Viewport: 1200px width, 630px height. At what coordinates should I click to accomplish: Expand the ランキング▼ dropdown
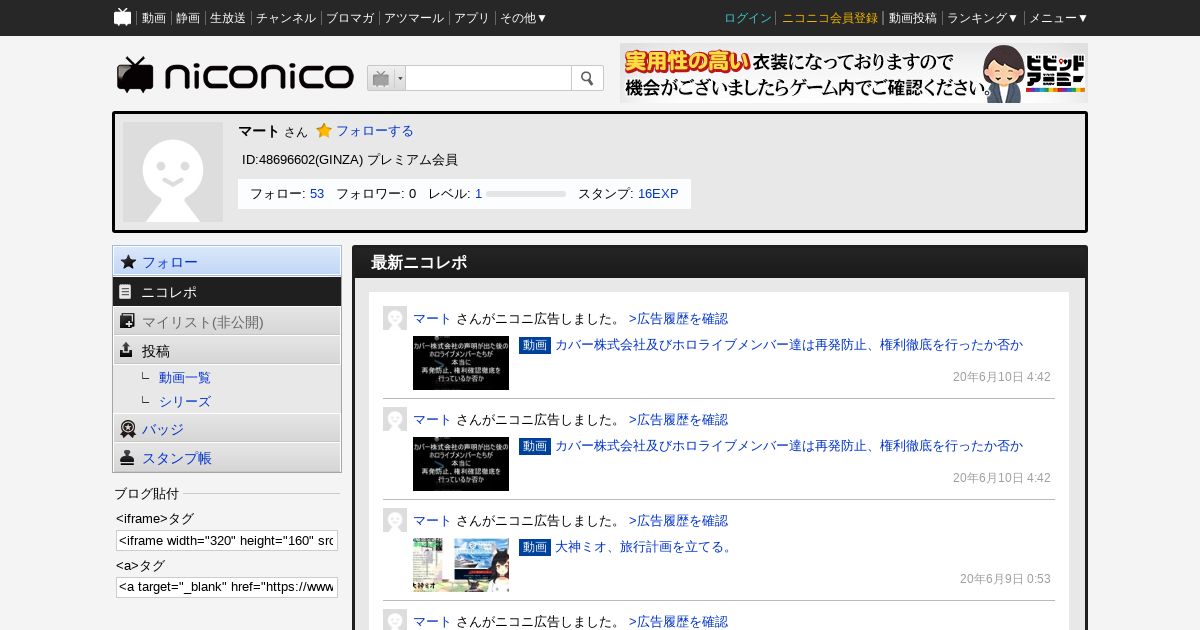click(x=983, y=18)
